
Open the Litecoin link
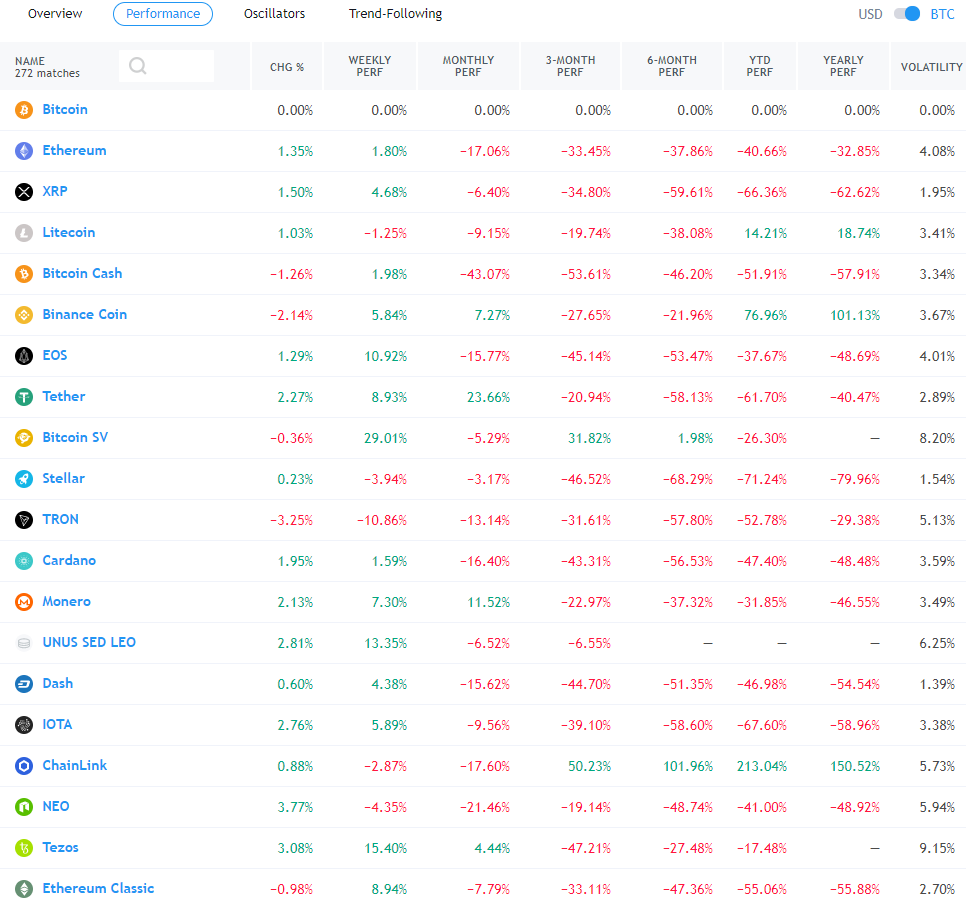[x=69, y=232]
